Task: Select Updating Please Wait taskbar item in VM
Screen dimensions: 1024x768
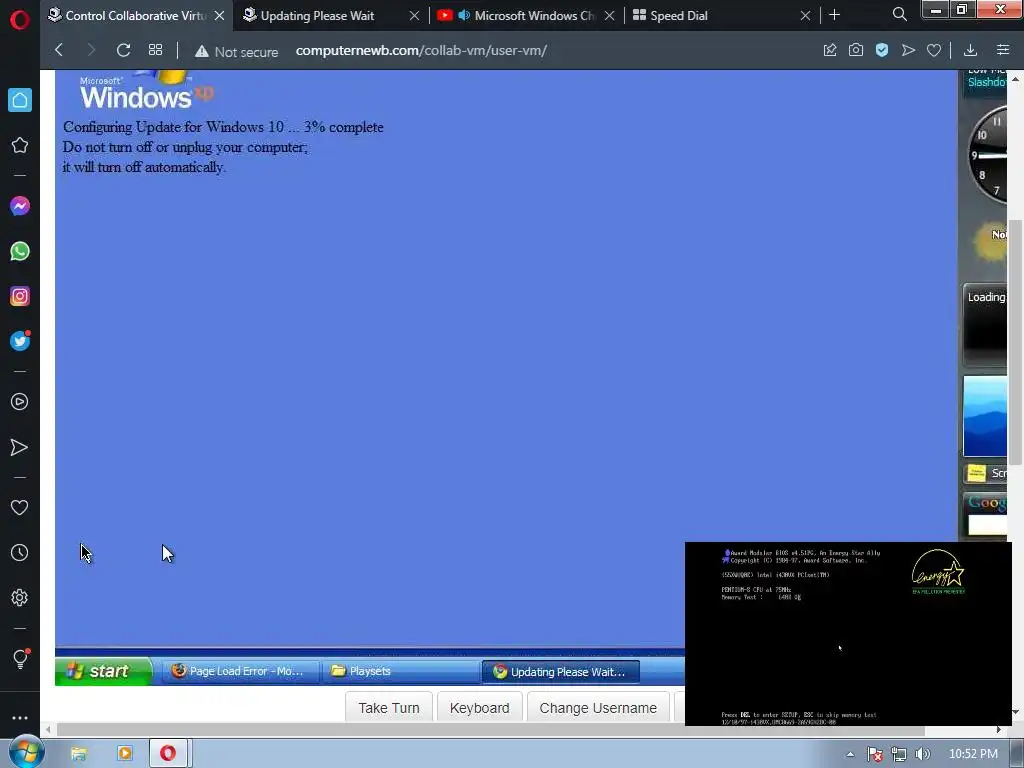Action: click(560, 671)
